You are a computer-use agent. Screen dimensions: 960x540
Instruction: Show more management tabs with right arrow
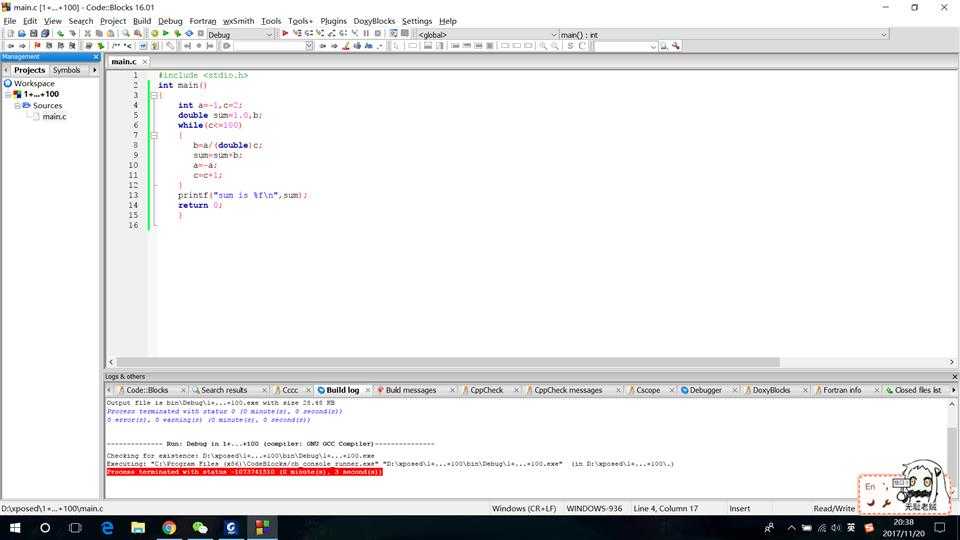[94, 70]
